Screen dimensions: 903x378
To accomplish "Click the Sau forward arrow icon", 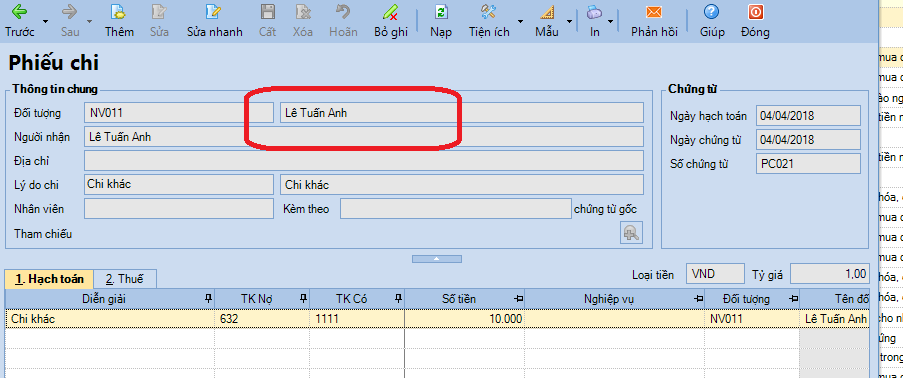I will pos(70,12).
